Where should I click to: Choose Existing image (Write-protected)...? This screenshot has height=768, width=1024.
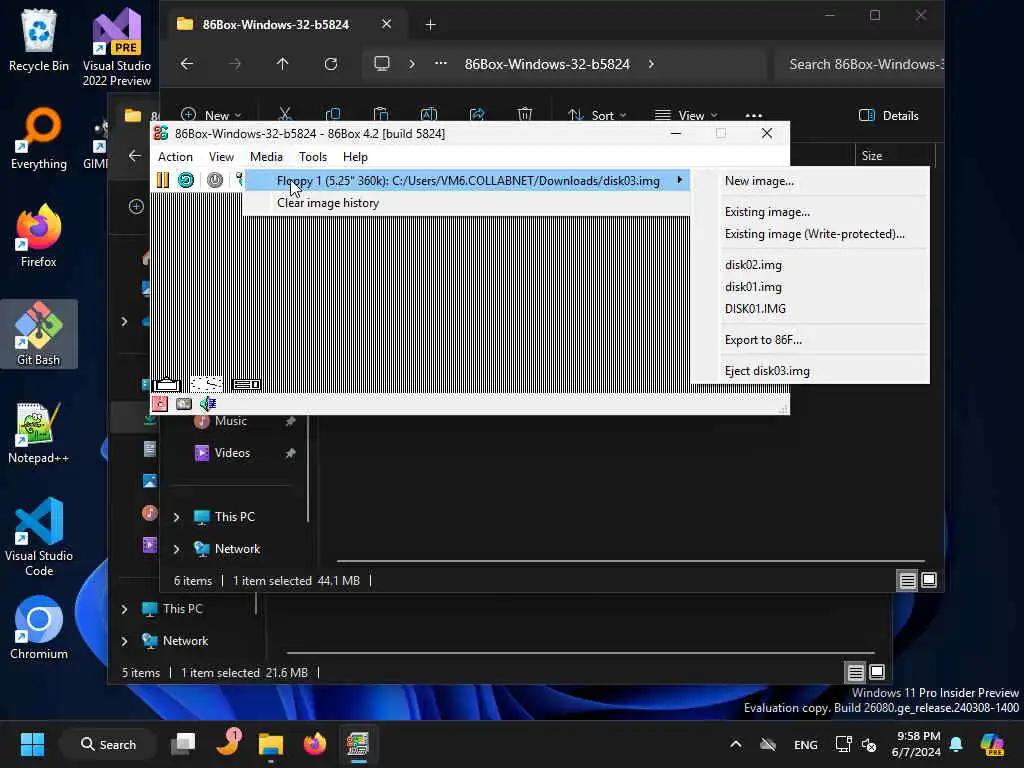pyautogui.click(x=814, y=234)
